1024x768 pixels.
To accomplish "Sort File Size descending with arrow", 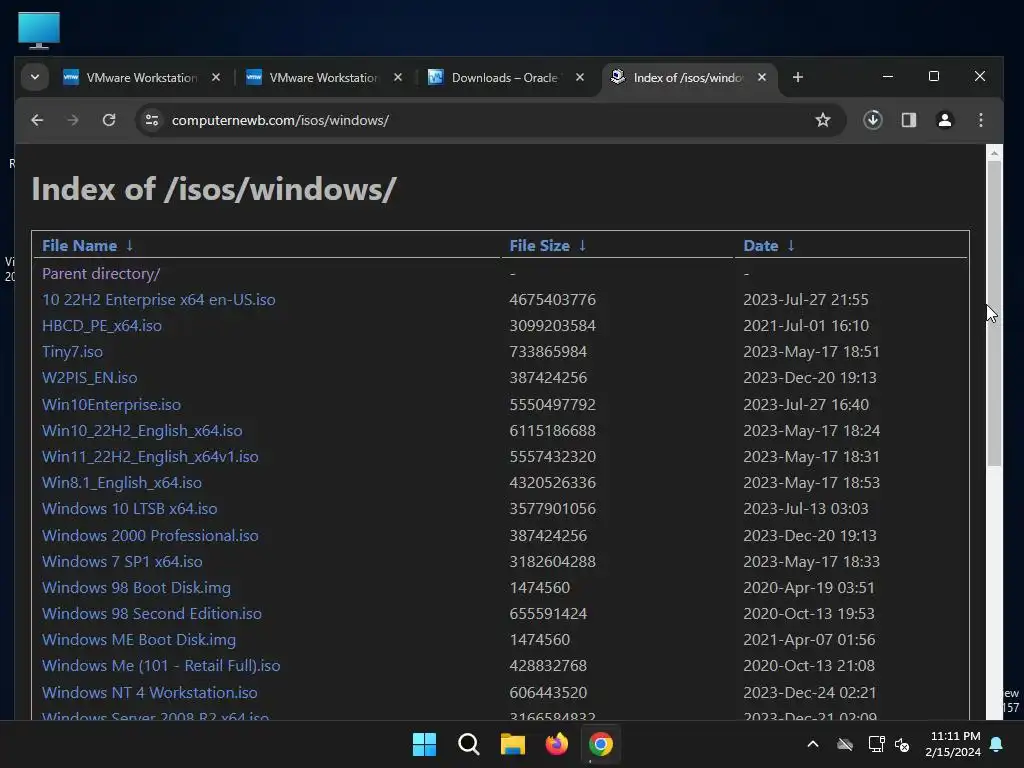I will [x=582, y=246].
